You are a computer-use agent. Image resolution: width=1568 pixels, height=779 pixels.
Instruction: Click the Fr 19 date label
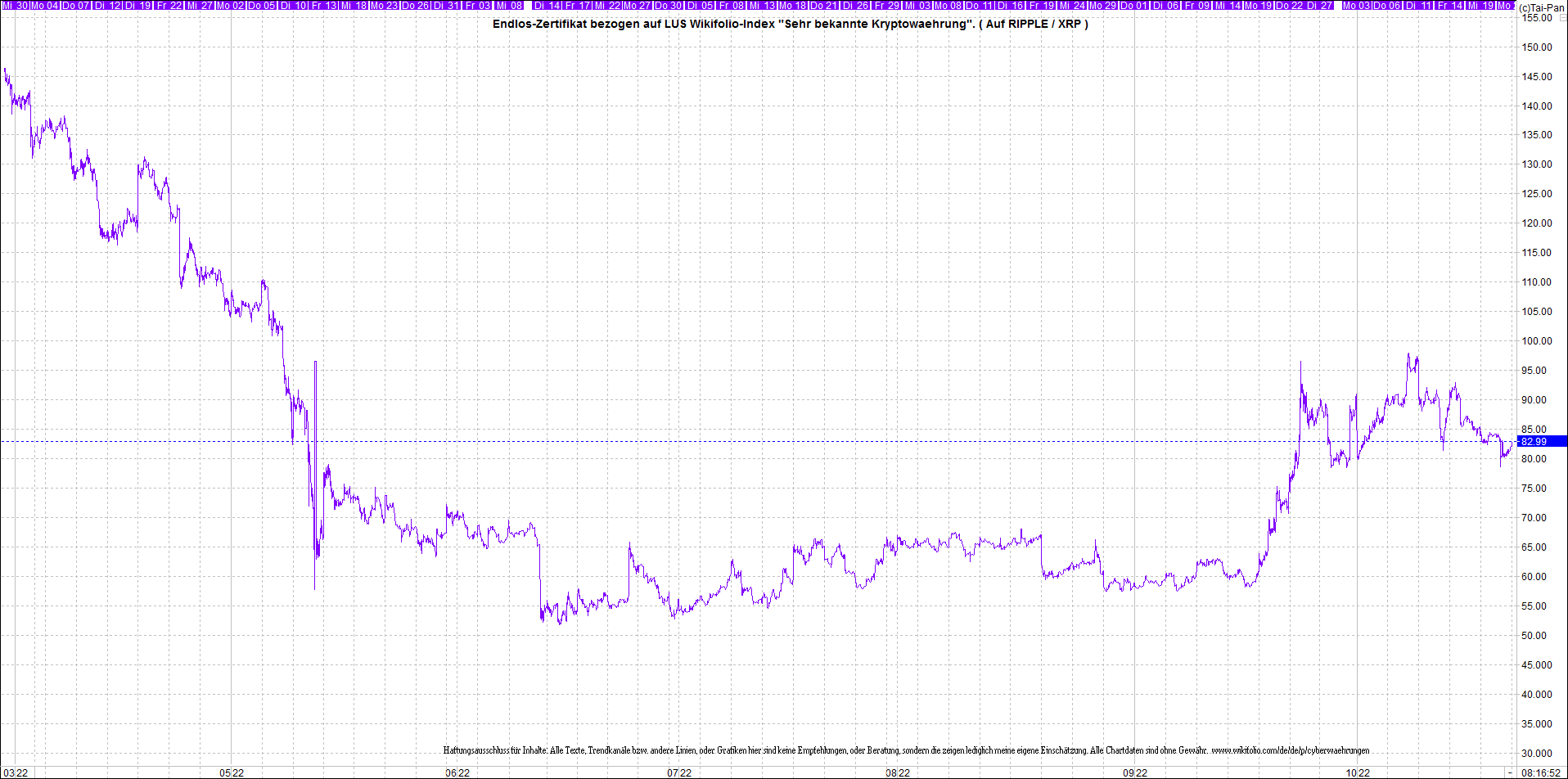1043,5
